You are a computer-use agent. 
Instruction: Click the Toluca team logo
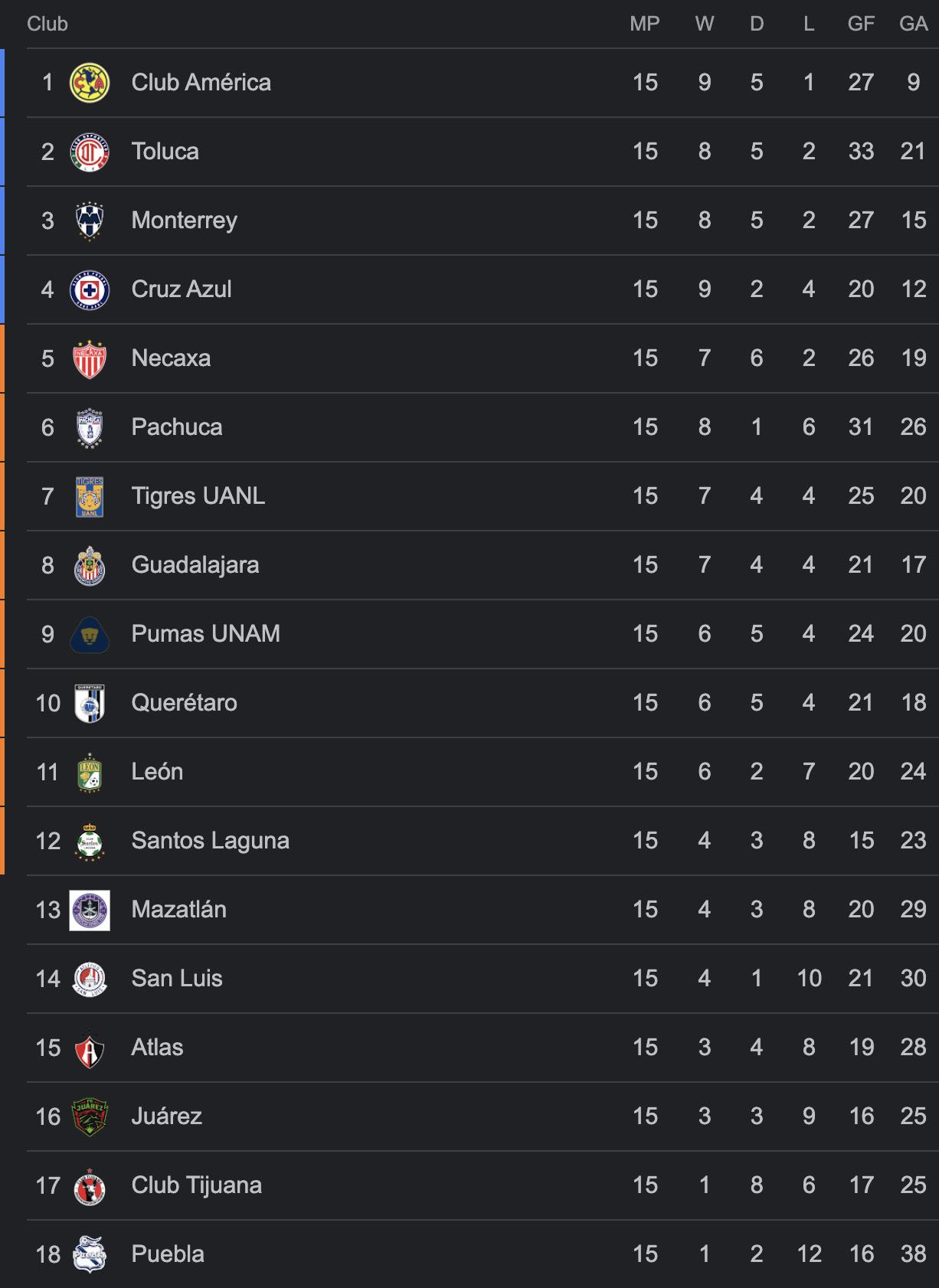point(90,152)
